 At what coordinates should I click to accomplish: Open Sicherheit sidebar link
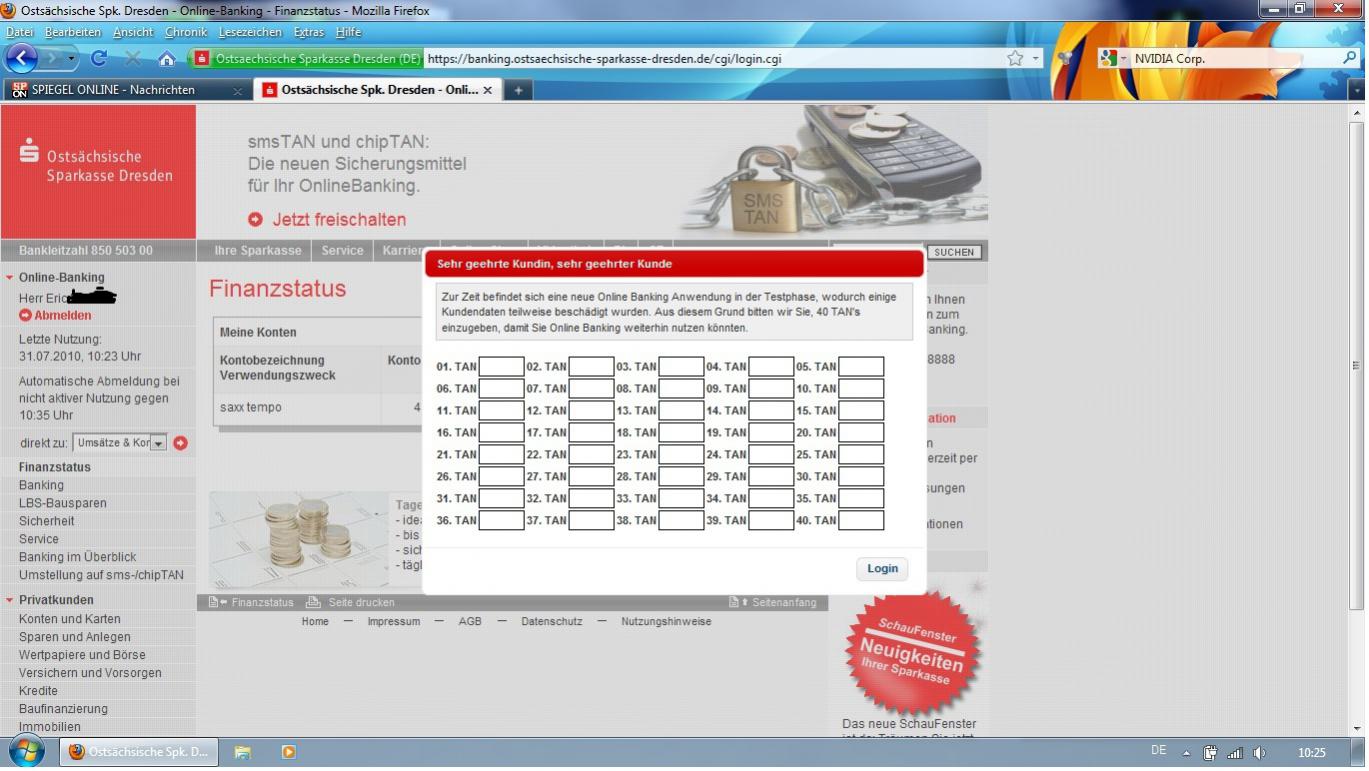pyautogui.click(x=46, y=521)
